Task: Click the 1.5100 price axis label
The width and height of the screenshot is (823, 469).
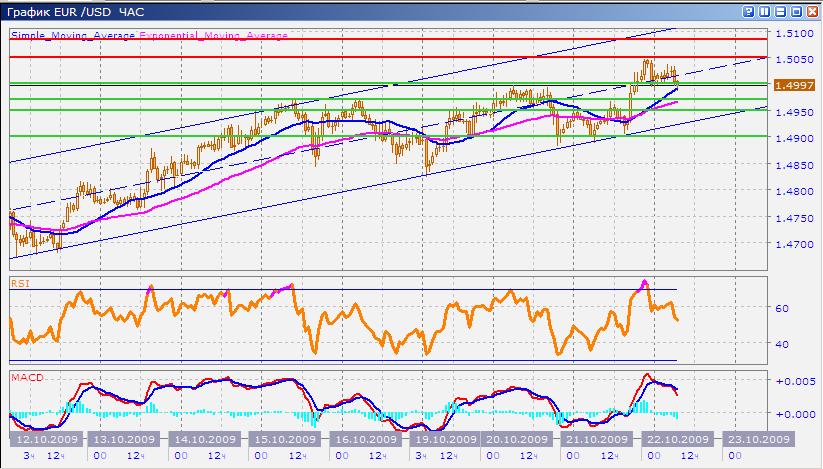Action: point(794,33)
